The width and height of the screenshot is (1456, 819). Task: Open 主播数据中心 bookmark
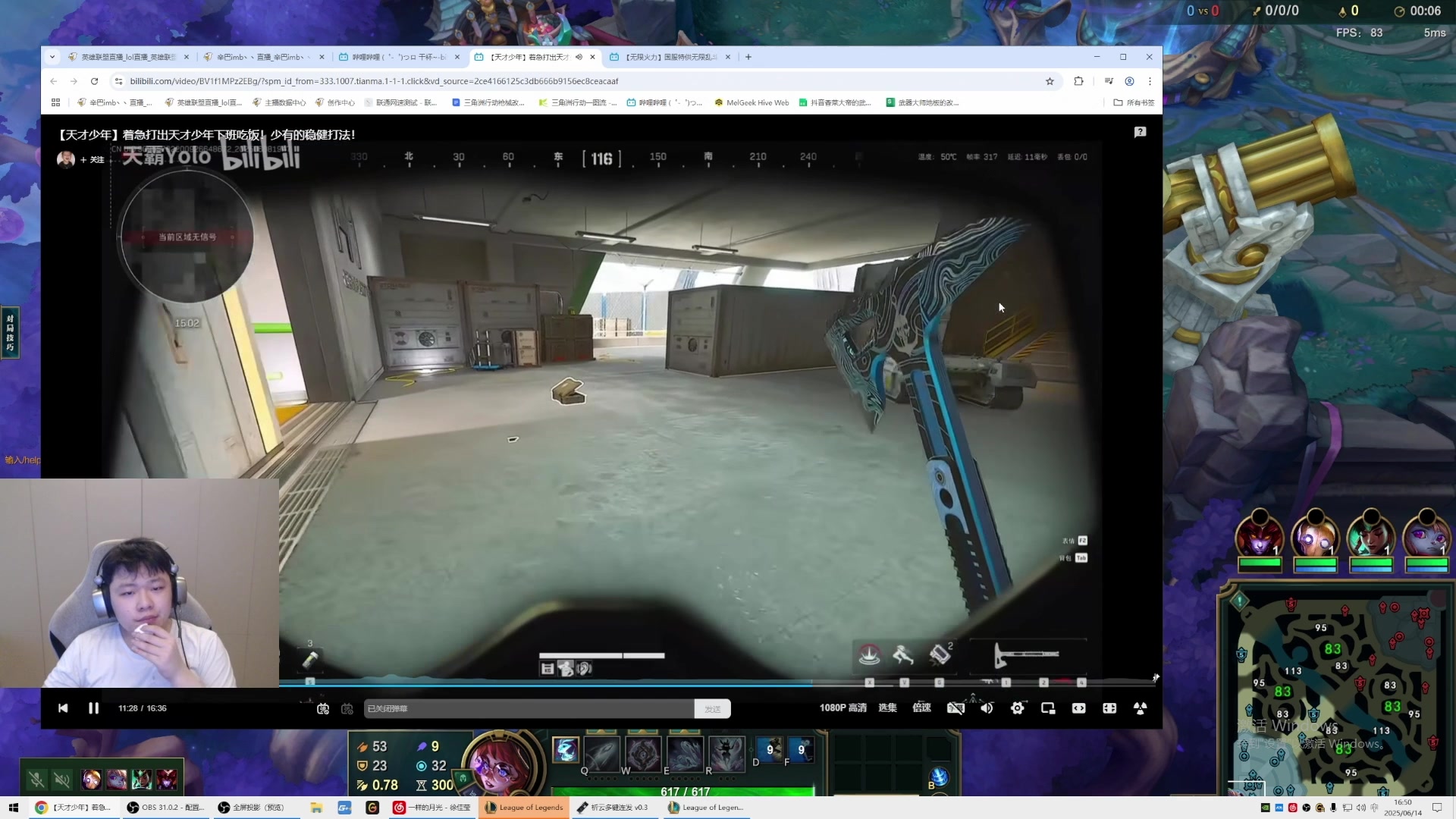click(279, 102)
